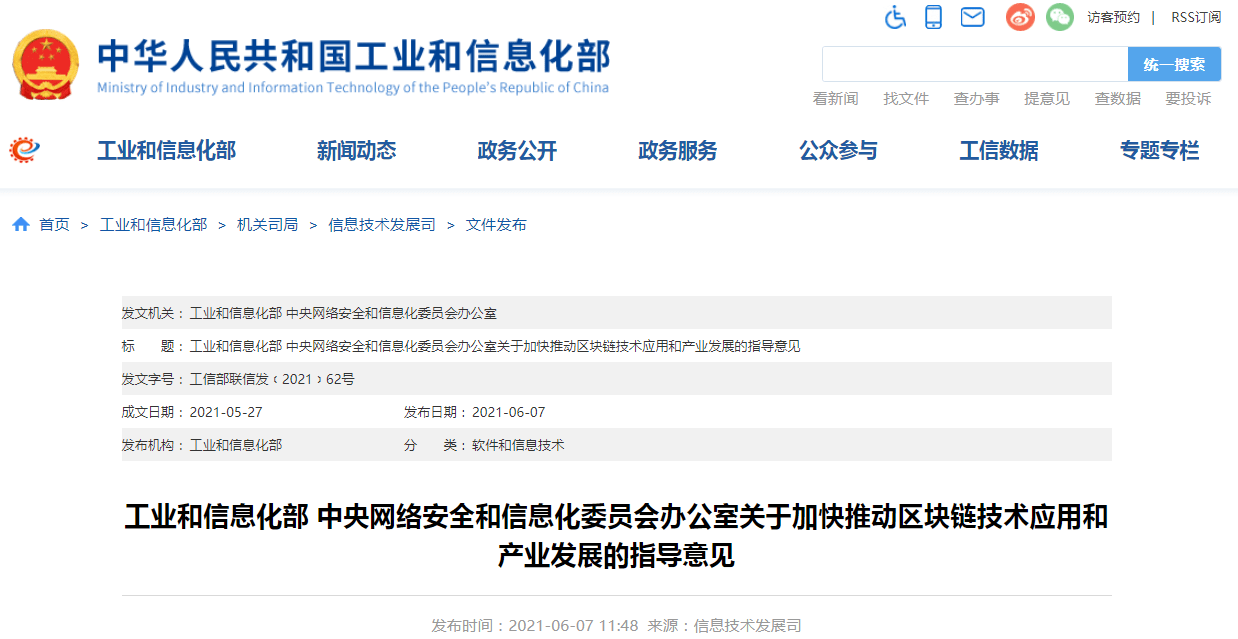Image resolution: width=1238 pixels, height=639 pixels.
Task: Open the mobile phone version icon
Action: (933, 17)
